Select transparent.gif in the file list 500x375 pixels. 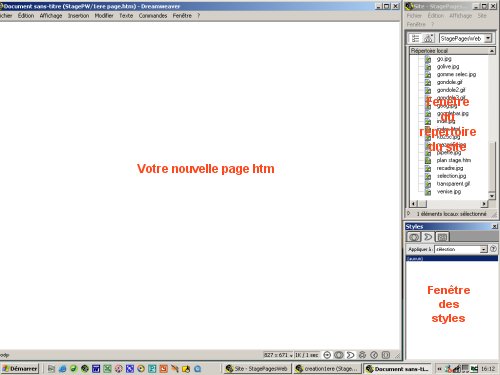[x=453, y=184]
